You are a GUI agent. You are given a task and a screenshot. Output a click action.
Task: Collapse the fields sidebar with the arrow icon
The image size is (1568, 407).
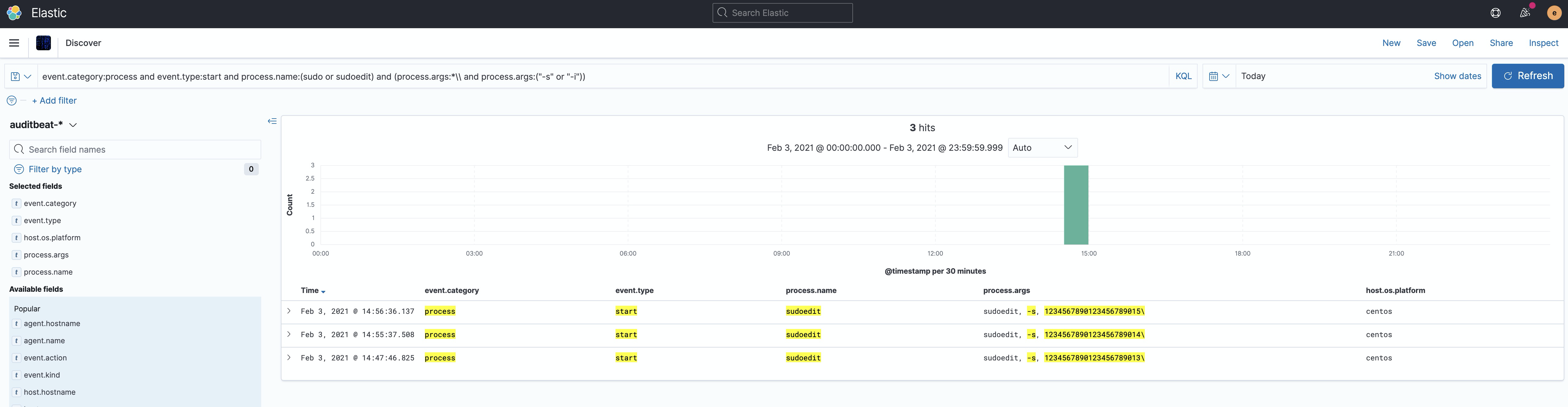click(x=271, y=120)
